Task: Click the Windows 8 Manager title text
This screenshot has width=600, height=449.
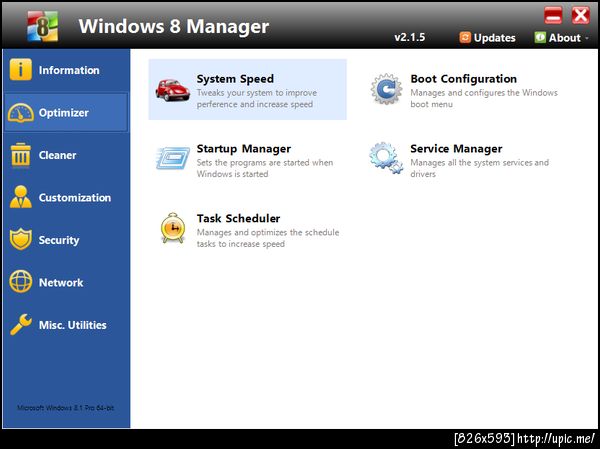Action: coord(174,26)
